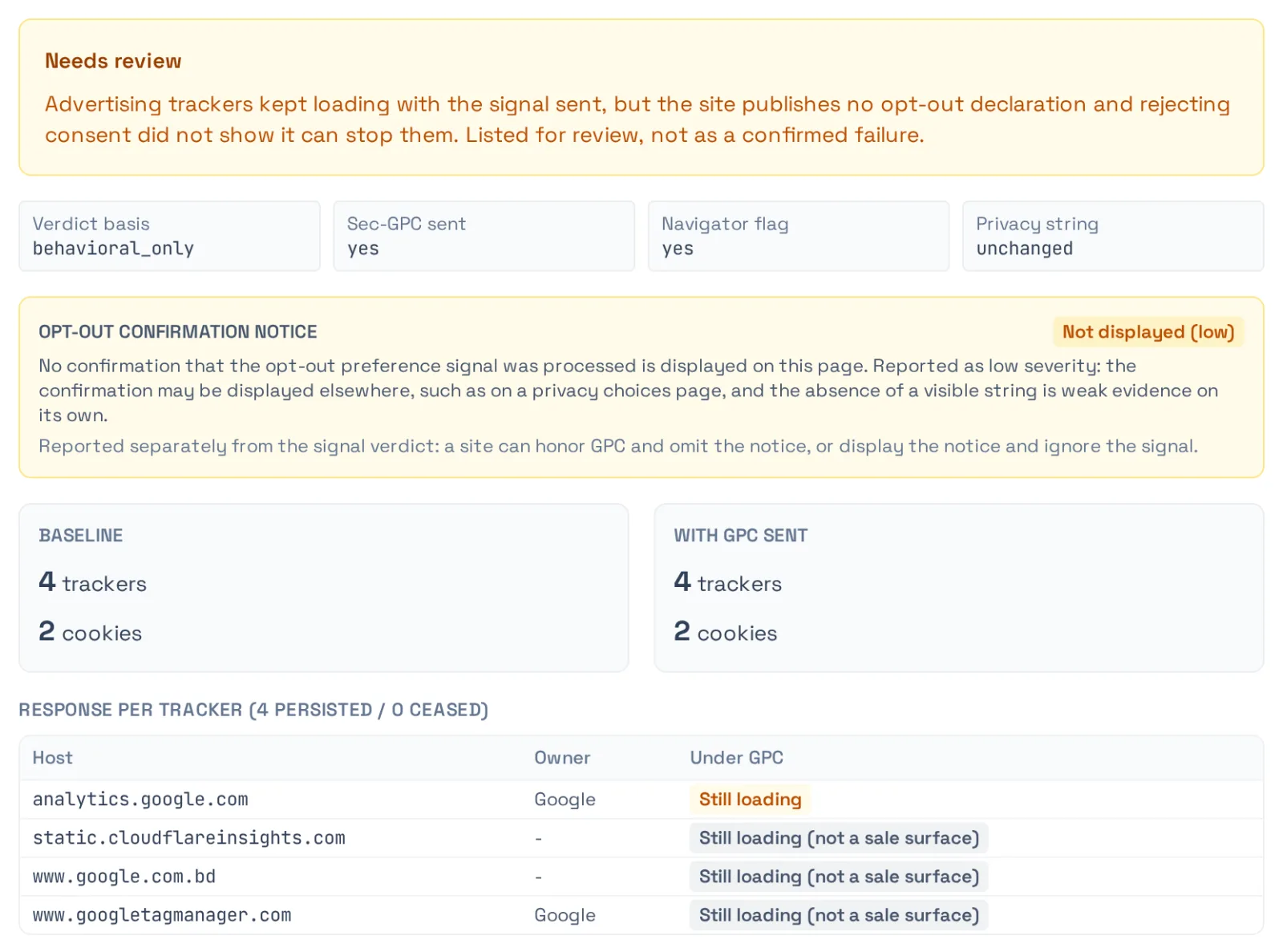Select the www.google.com.bd host cell
1283x952 pixels.
pos(124,877)
